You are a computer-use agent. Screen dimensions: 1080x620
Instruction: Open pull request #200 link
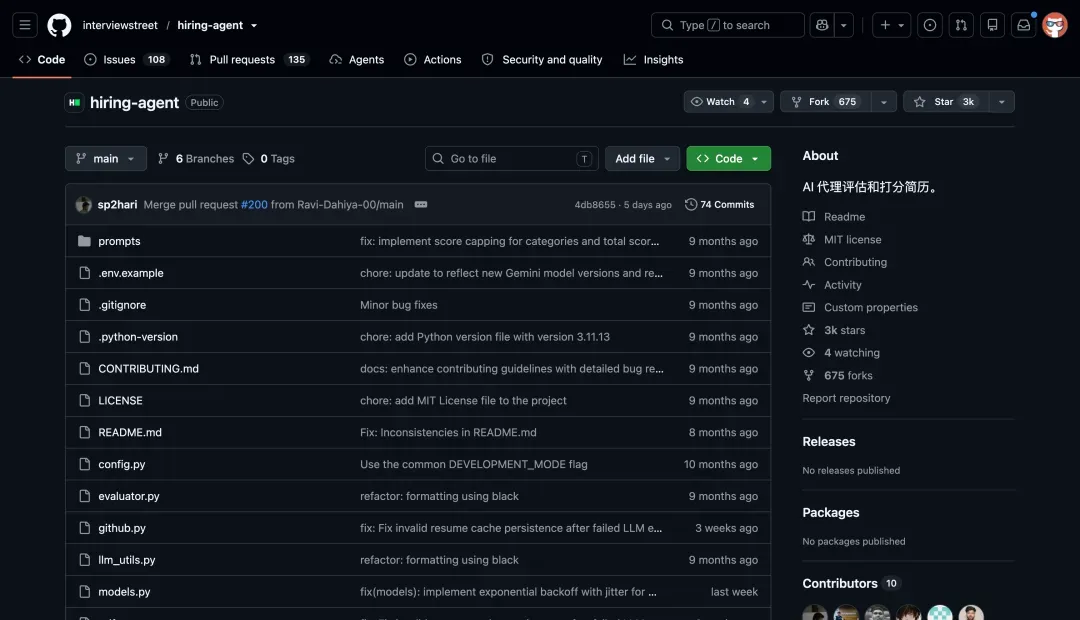254,205
